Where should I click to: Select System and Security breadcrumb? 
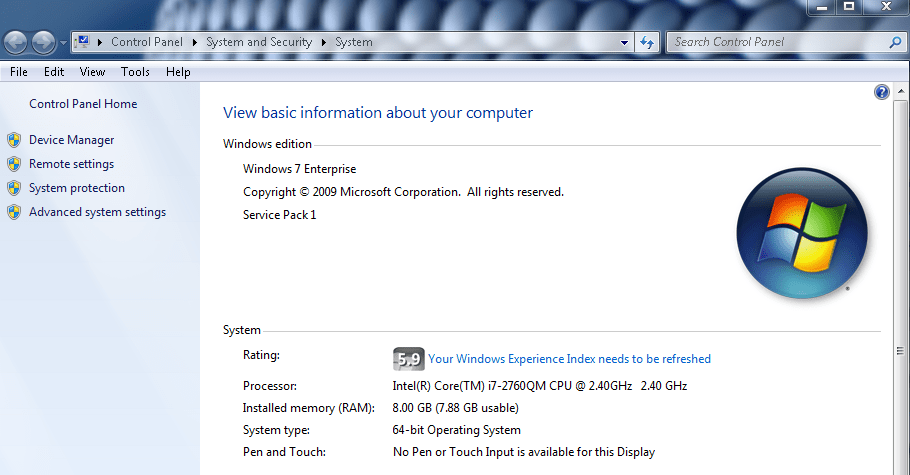coord(259,42)
